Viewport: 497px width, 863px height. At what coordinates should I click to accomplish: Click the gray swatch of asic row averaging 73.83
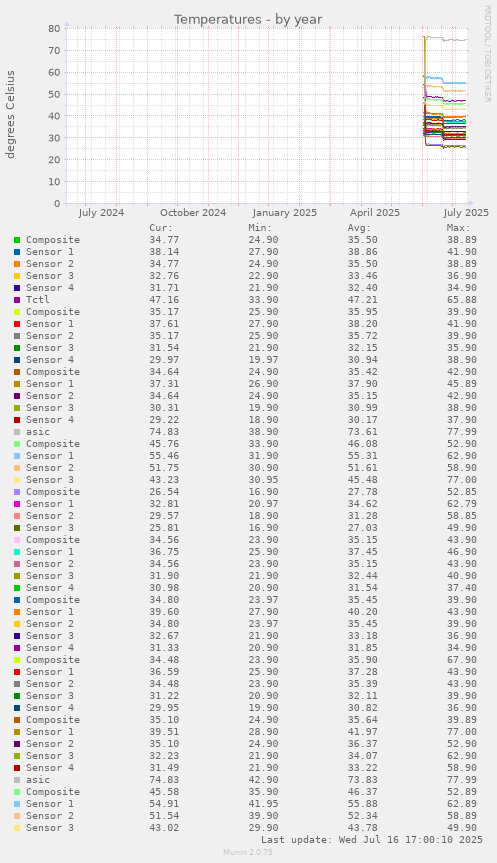pos(17,780)
